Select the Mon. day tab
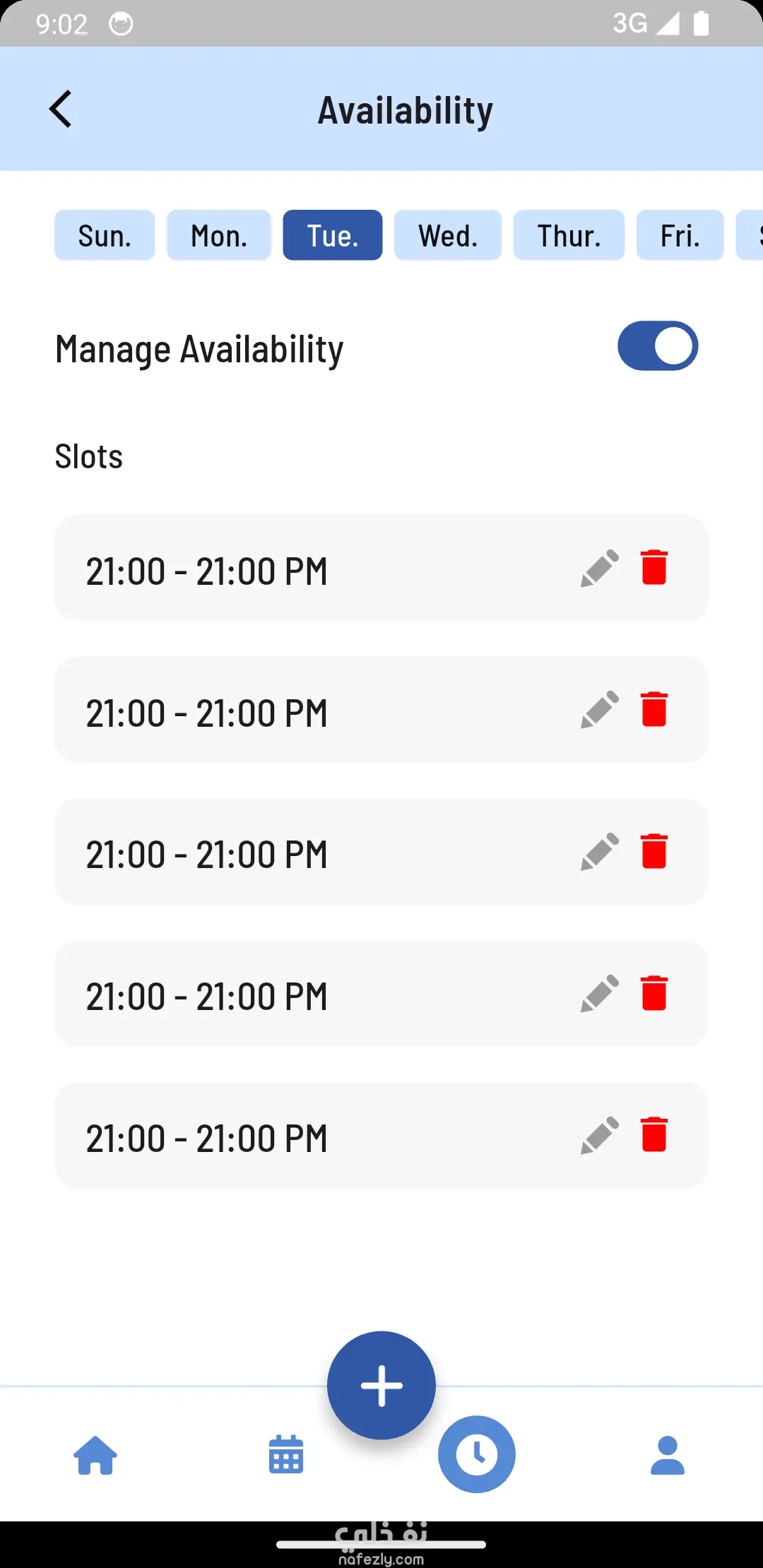This screenshot has height=1568, width=763. [x=219, y=236]
